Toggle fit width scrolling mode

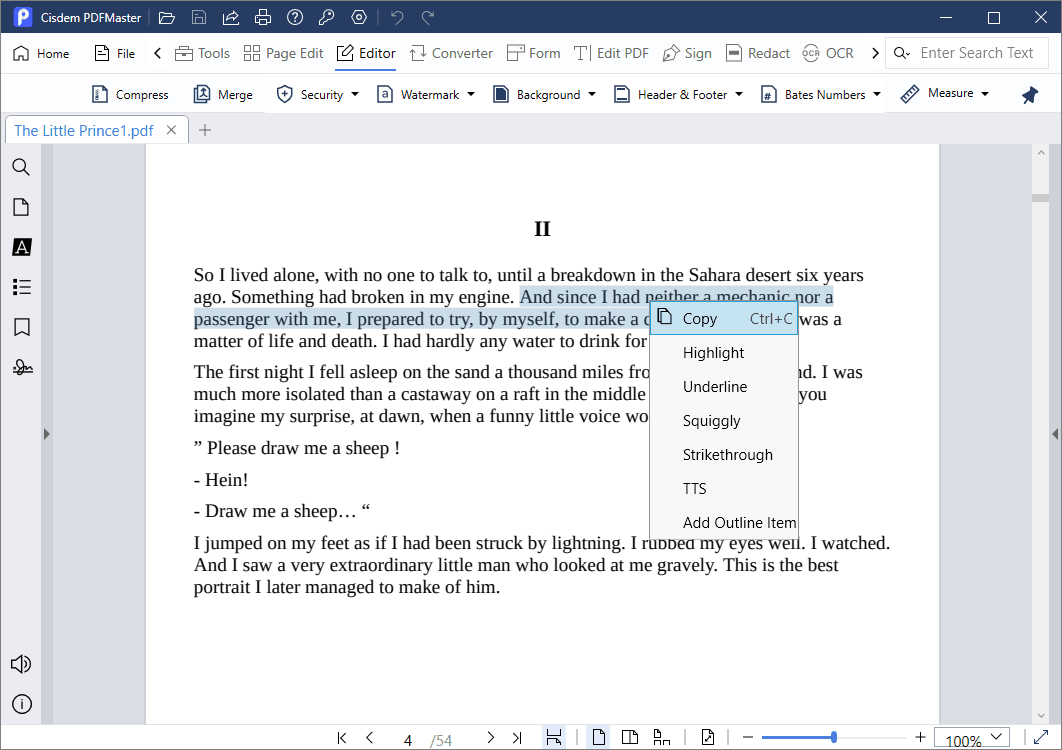point(554,737)
